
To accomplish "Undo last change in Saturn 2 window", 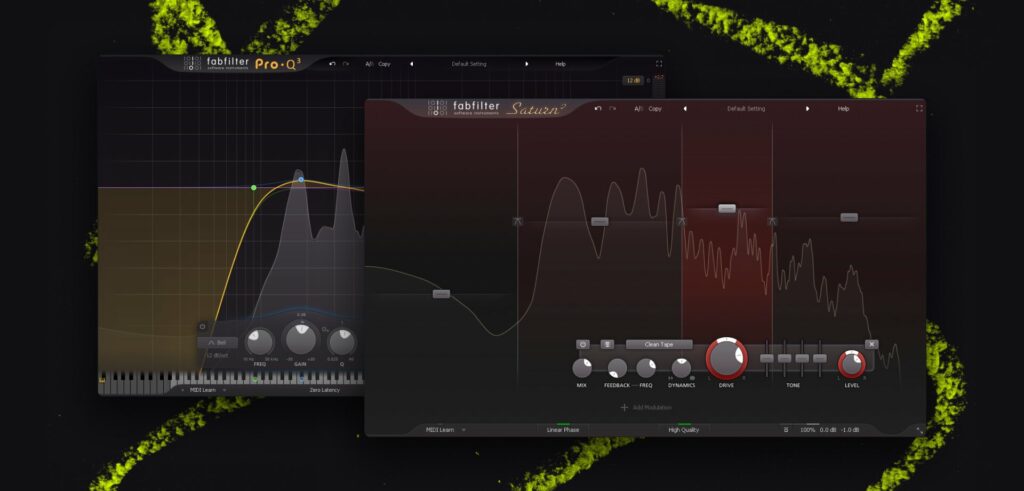I will [598, 108].
